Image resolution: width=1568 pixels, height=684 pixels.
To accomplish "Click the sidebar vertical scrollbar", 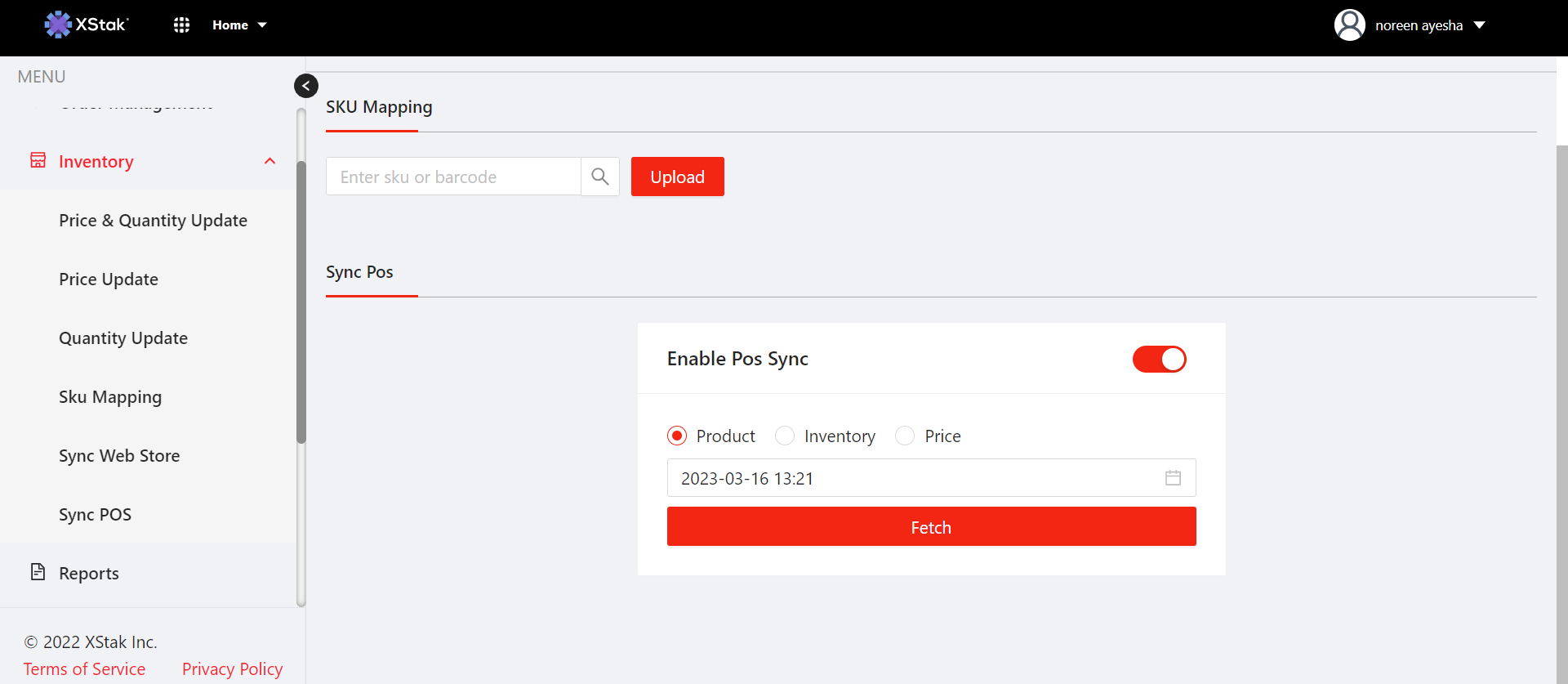I will (x=301, y=302).
